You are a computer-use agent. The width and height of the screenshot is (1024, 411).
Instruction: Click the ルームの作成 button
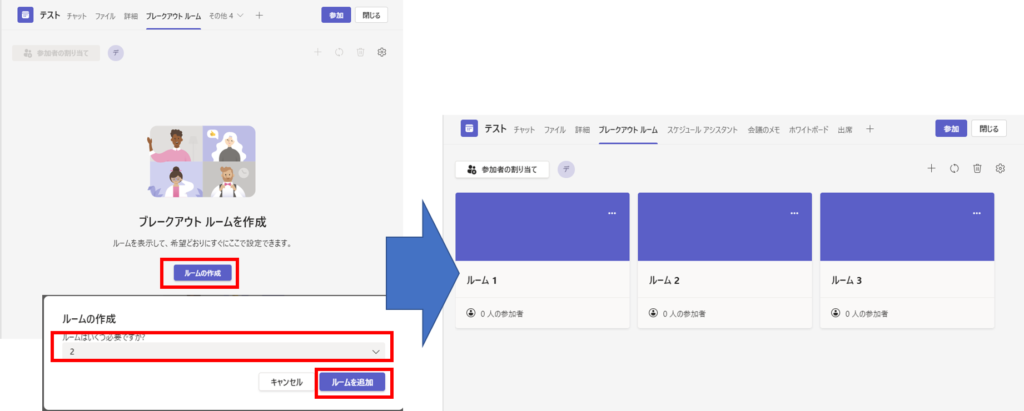(203, 272)
